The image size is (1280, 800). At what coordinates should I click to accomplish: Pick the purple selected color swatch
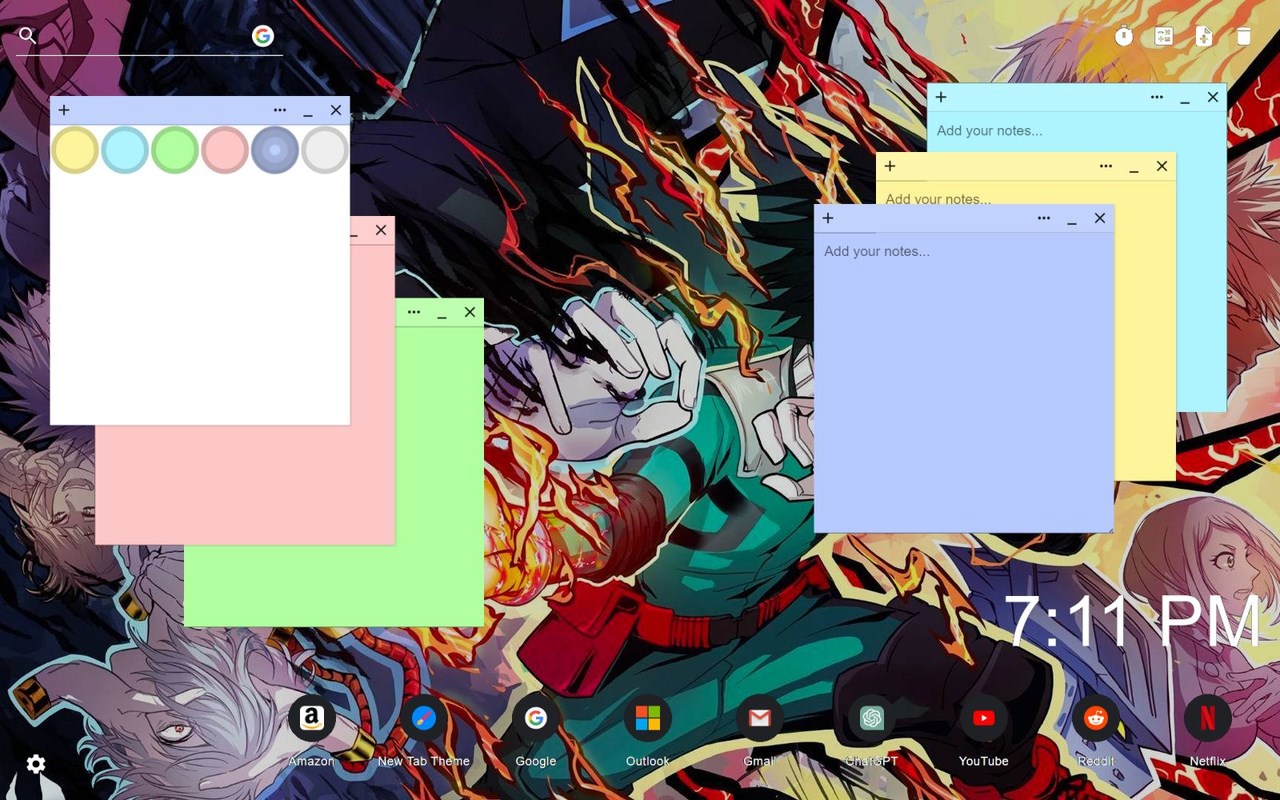(x=275, y=150)
